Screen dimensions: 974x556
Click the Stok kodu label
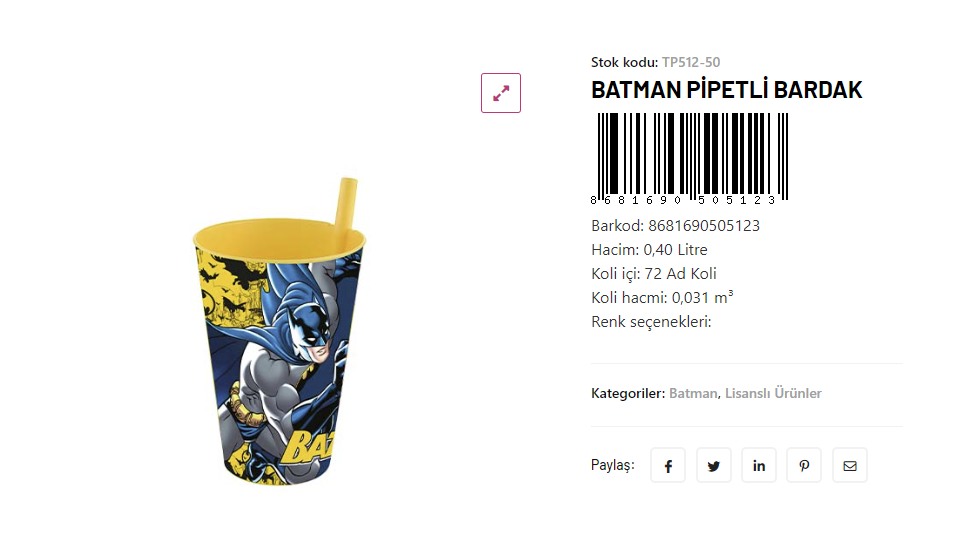pyautogui.click(x=624, y=63)
